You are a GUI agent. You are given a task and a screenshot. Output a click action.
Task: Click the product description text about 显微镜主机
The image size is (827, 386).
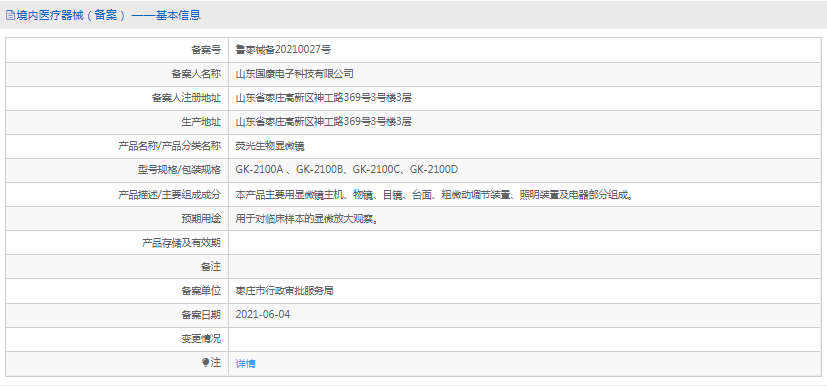(x=435, y=195)
